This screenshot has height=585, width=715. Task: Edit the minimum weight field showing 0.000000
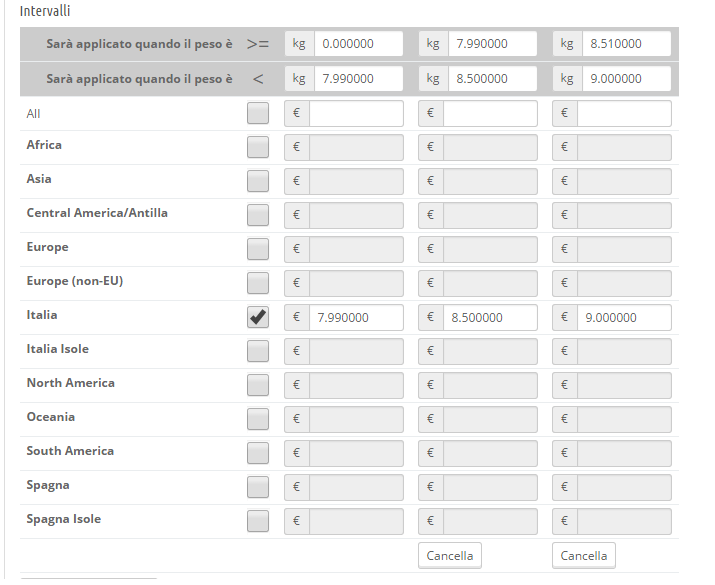click(357, 44)
